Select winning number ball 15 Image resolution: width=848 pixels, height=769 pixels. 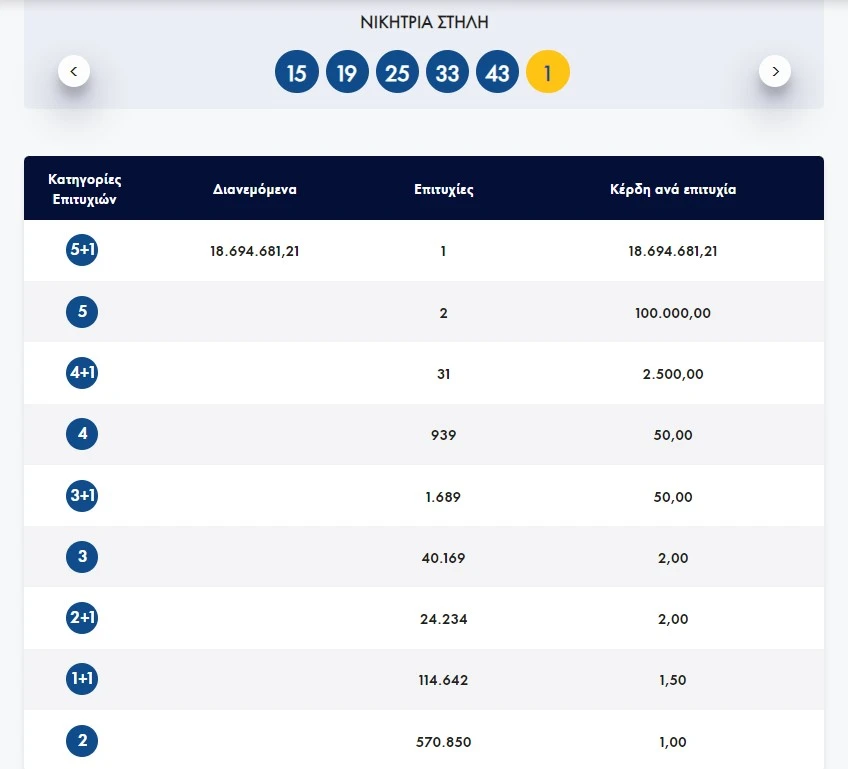coord(297,73)
